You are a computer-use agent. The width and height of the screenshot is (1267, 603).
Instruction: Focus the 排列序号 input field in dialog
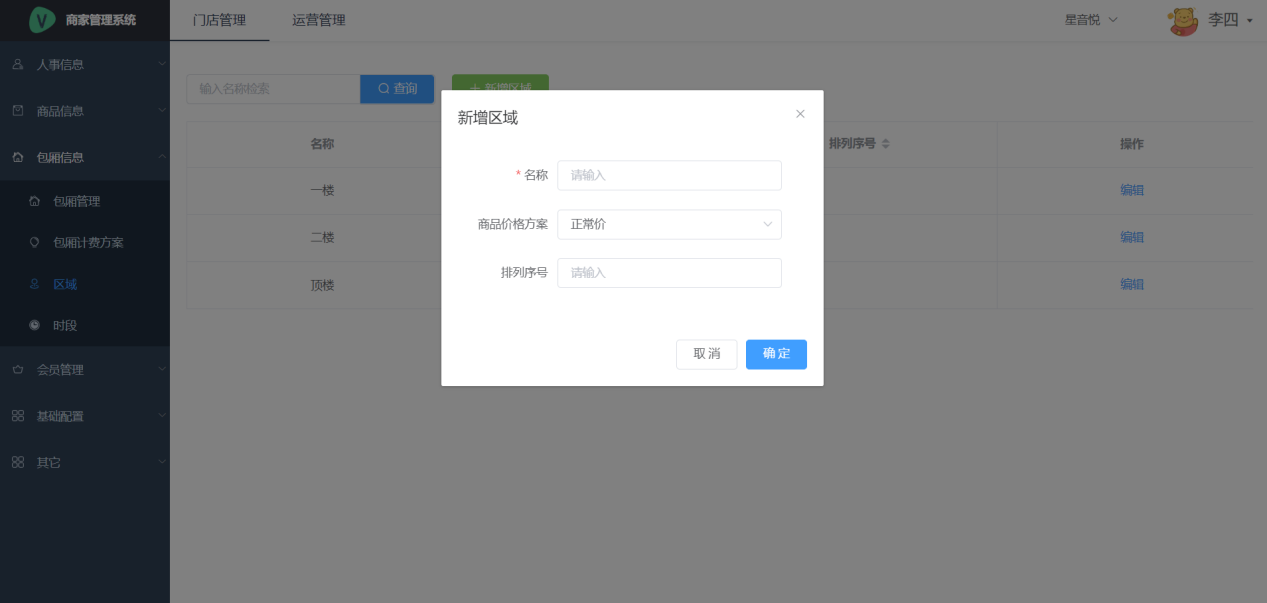(x=669, y=273)
